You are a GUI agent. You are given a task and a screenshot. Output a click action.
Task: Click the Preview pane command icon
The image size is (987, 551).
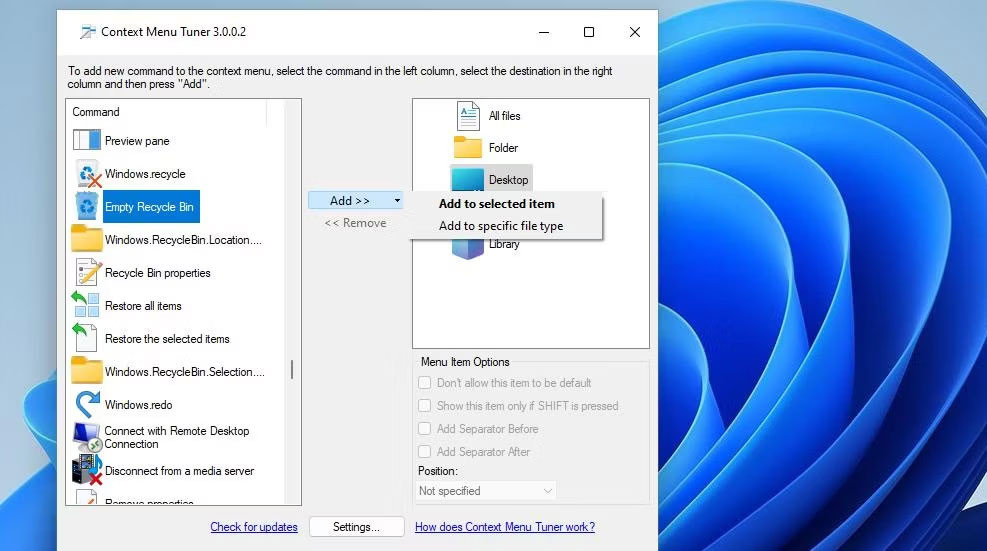(x=87, y=140)
